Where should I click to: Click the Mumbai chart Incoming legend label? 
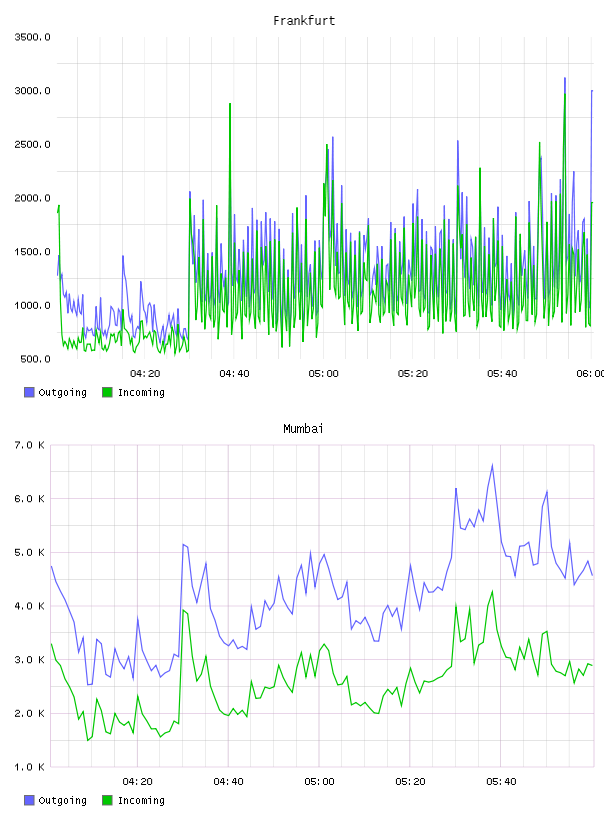click(x=141, y=801)
